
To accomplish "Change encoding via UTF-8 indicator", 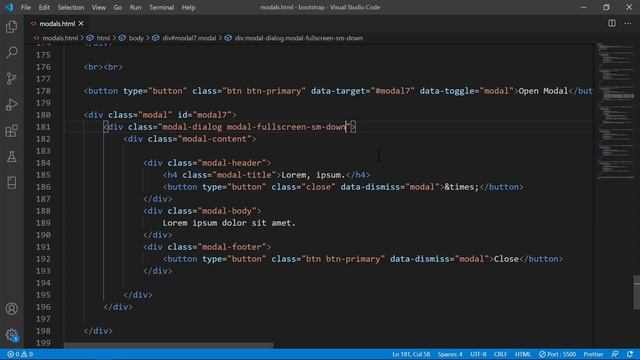I will pyautogui.click(x=478, y=354).
